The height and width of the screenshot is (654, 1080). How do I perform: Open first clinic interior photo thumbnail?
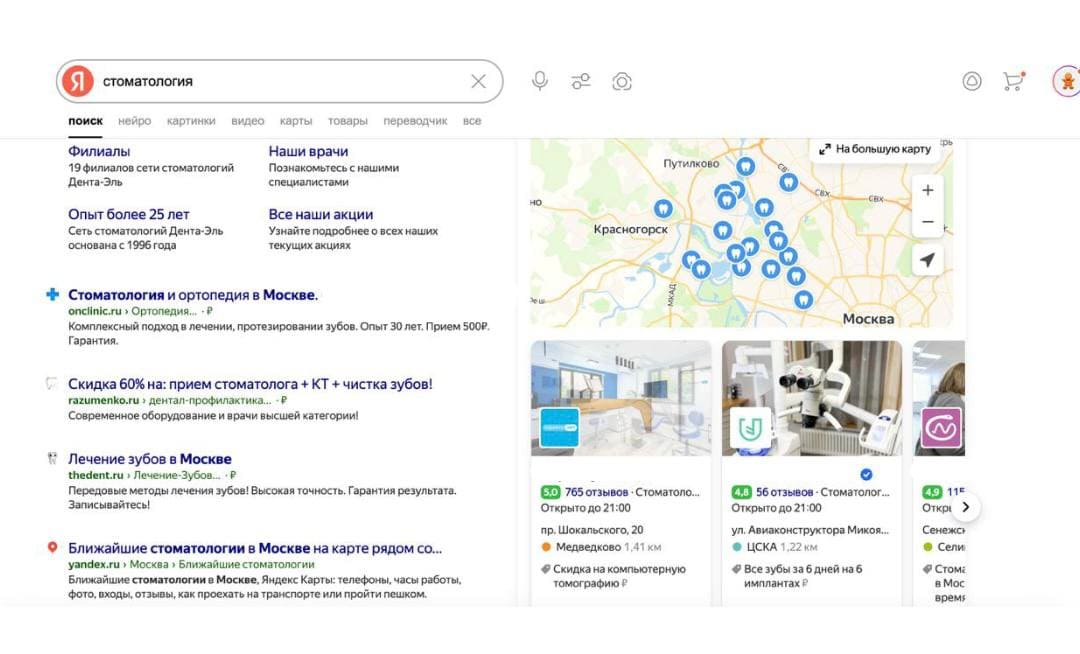pos(621,398)
